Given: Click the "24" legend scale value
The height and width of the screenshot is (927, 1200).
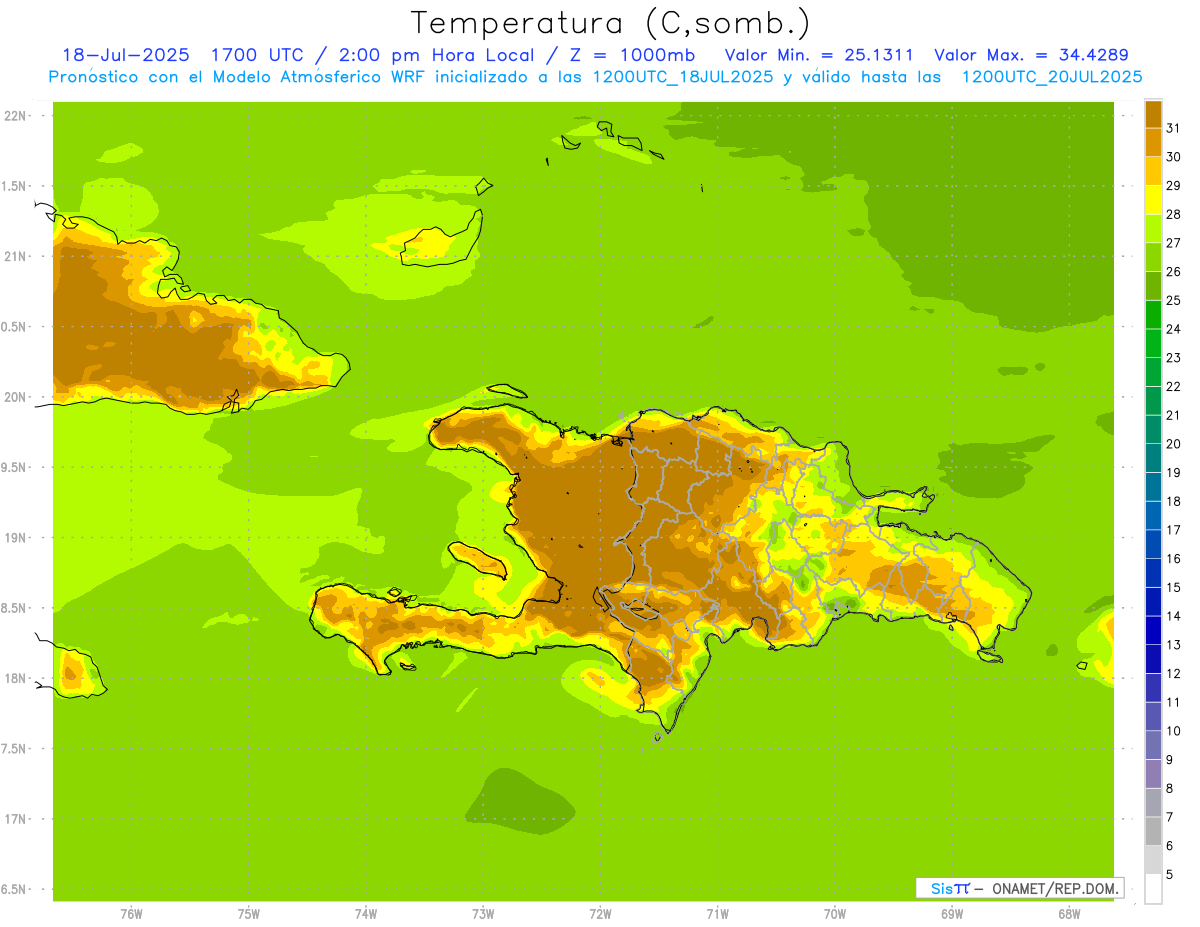Looking at the screenshot, I should tap(1173, 329).
